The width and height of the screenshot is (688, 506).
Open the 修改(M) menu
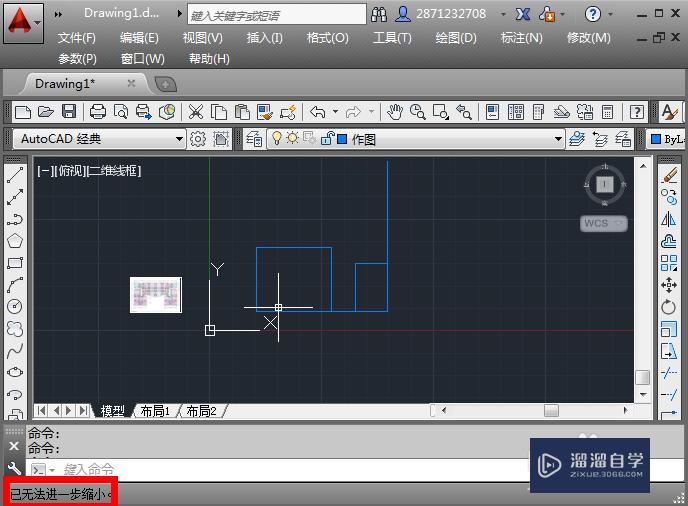click(588, 38)
